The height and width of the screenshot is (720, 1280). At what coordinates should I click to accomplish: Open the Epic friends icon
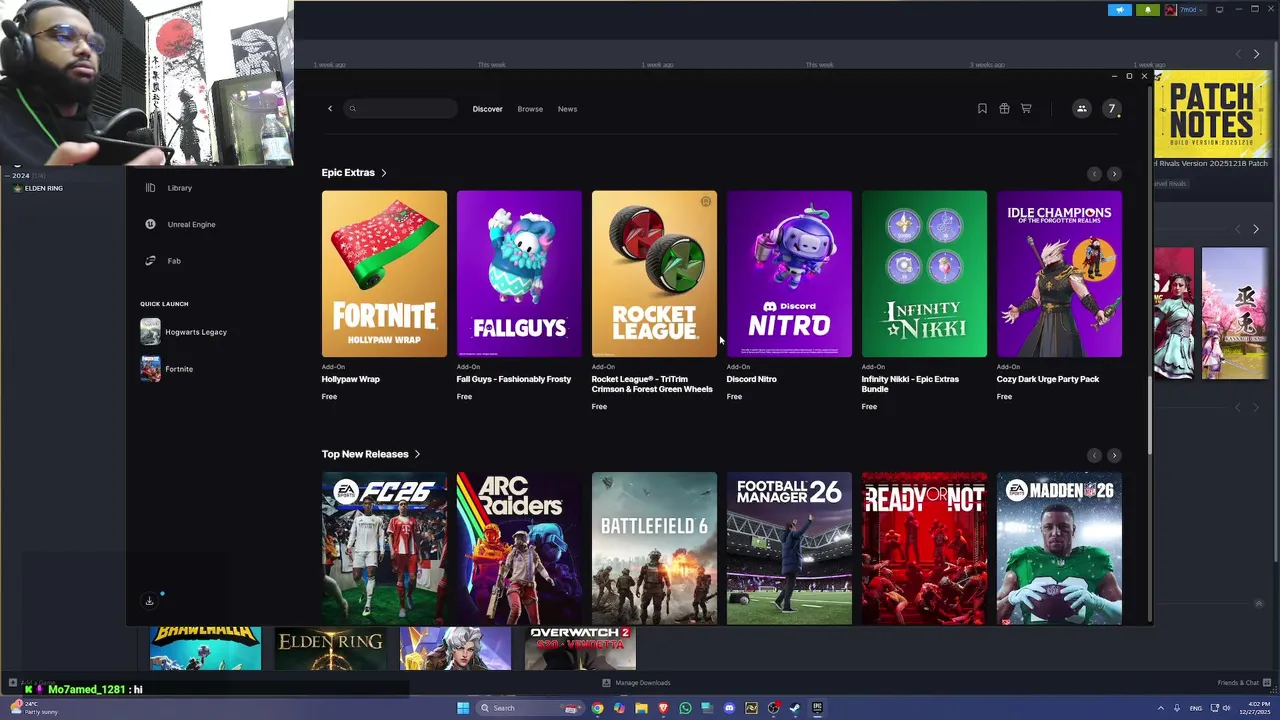tap(1081, 108)
